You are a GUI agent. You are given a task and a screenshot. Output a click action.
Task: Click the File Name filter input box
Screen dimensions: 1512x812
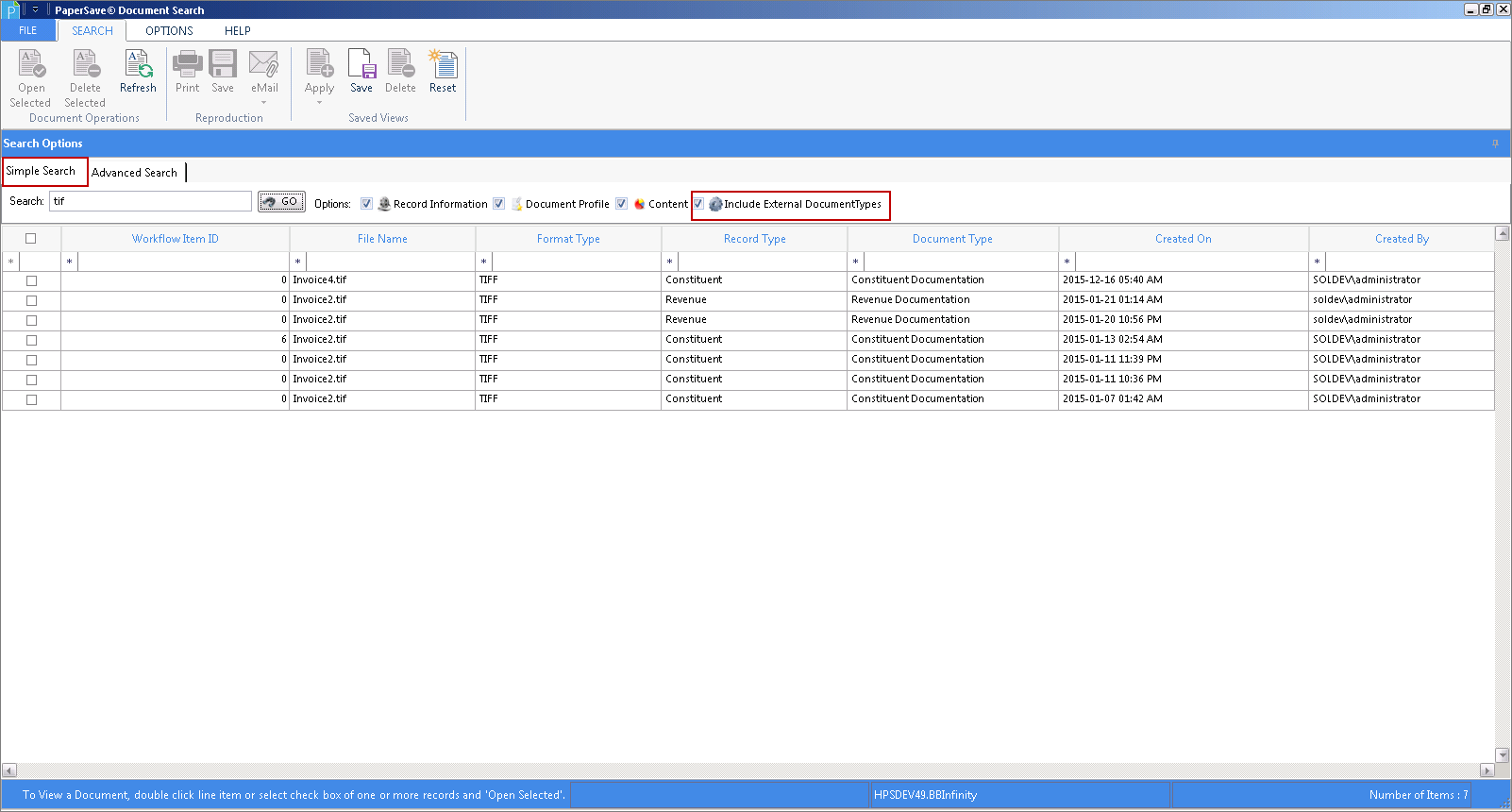pyautogui.click(x=391, y=262)
